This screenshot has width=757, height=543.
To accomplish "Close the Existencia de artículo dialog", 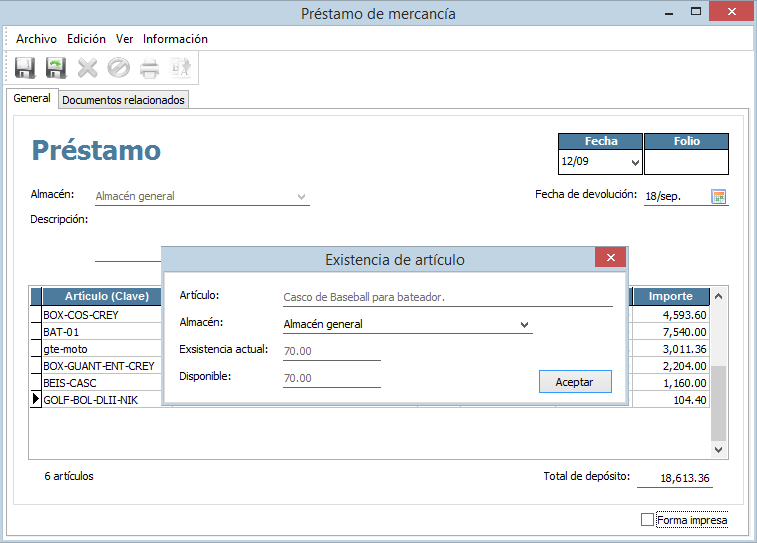I will (610, 258).
